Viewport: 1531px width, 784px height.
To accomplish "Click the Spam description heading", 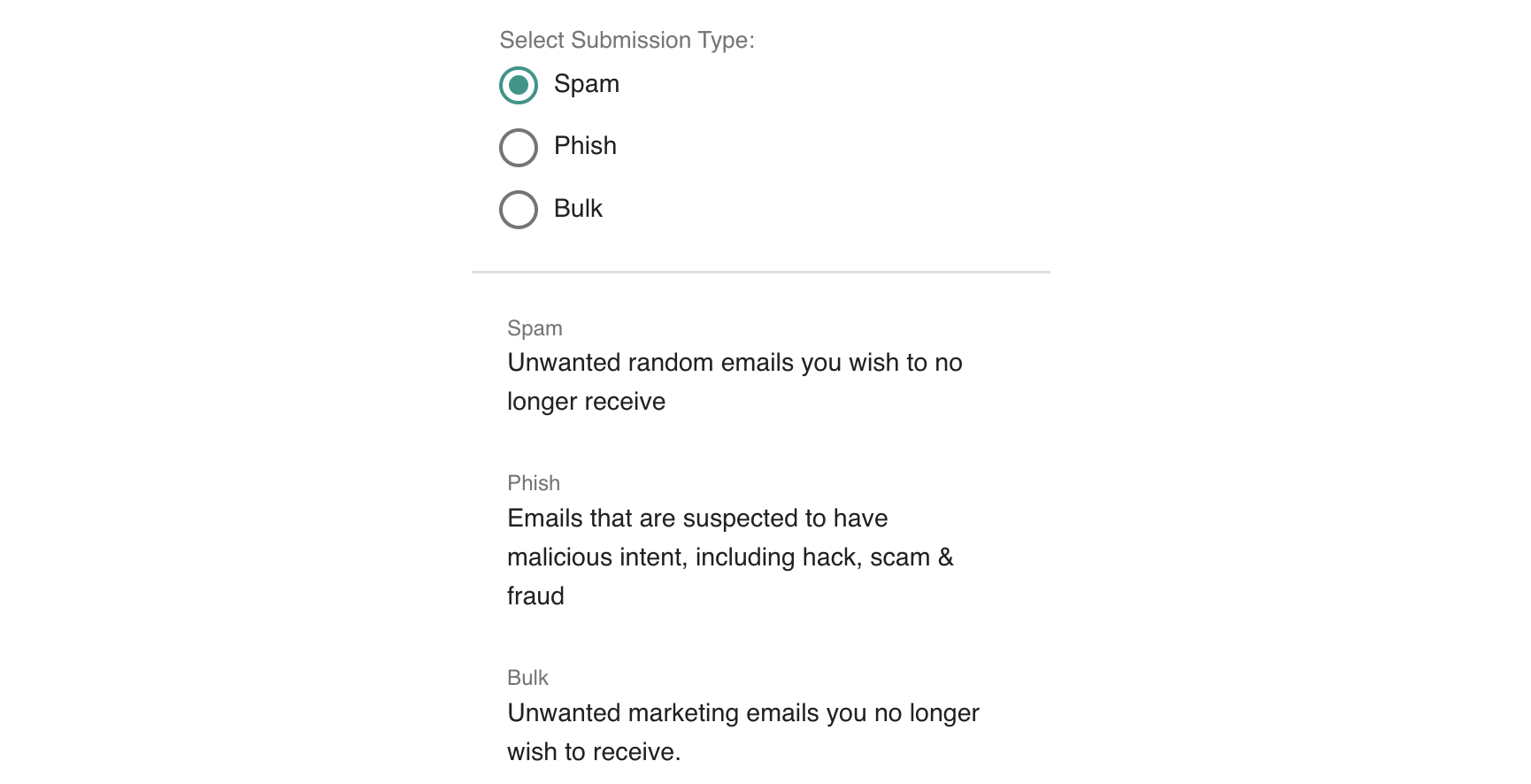I will point(535,327).
